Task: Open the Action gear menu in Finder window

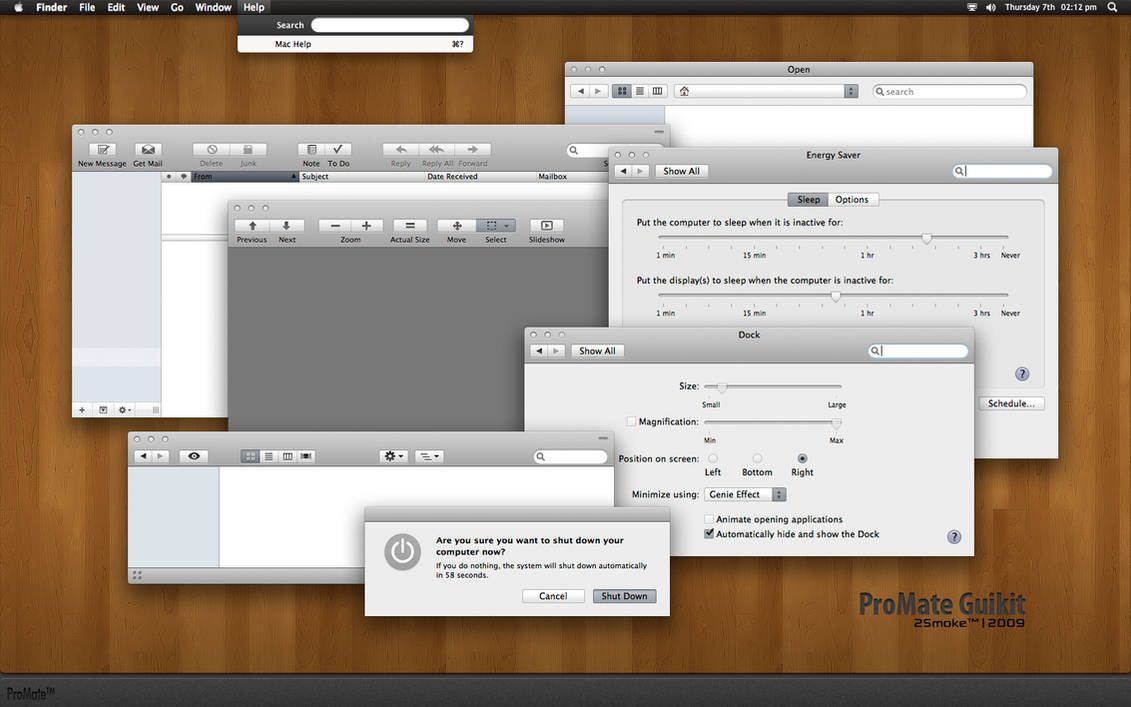Action: (394, 456)
